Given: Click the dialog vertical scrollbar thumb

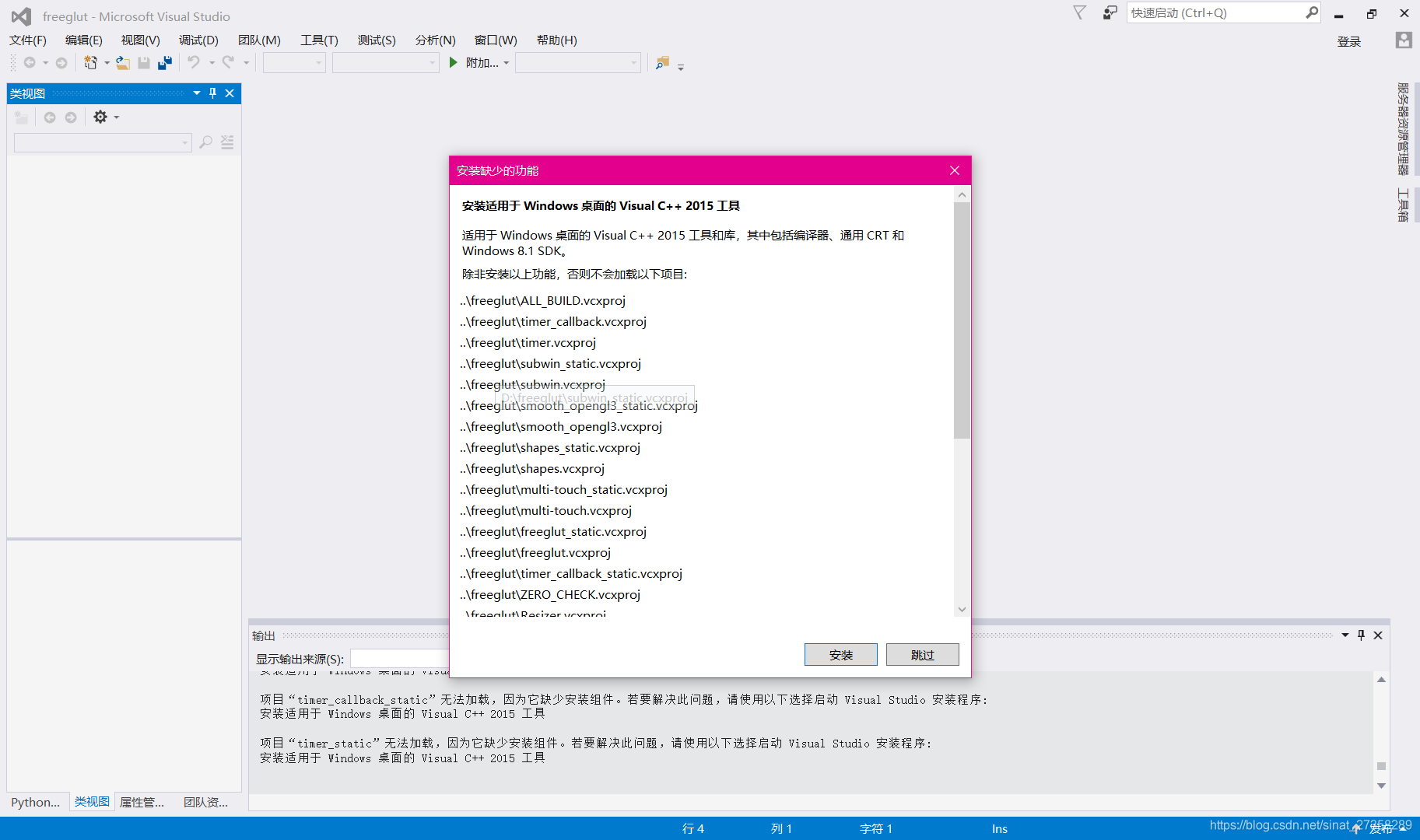Looking at the screenshot, I should pos(962,320).
